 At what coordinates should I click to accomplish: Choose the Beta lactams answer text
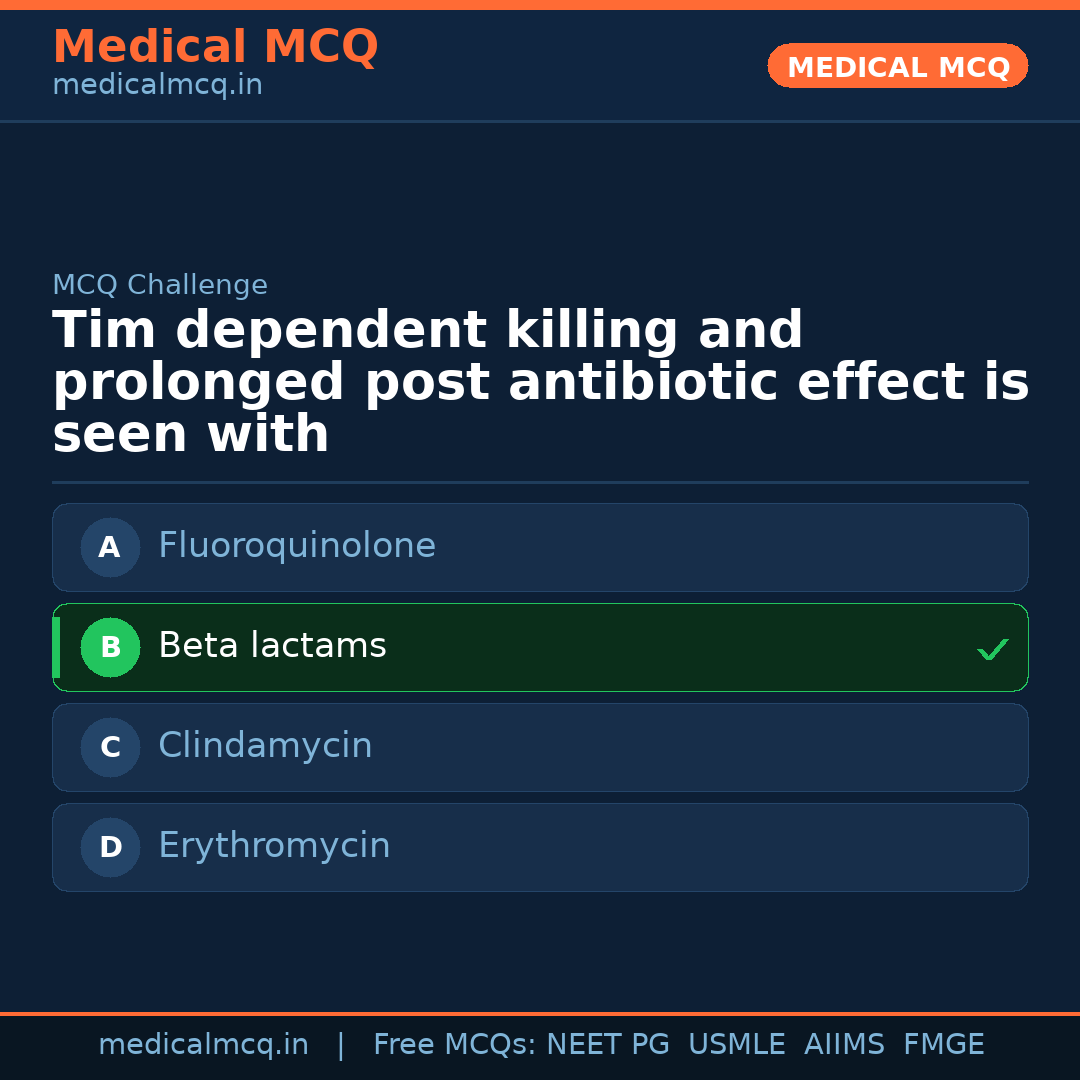tap(272, 646)
